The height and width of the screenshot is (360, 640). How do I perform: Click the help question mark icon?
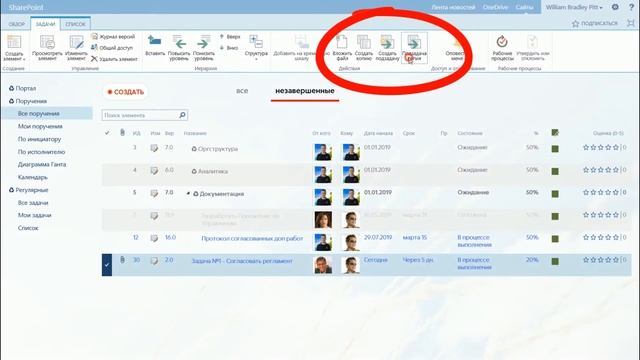coord(631,7)
